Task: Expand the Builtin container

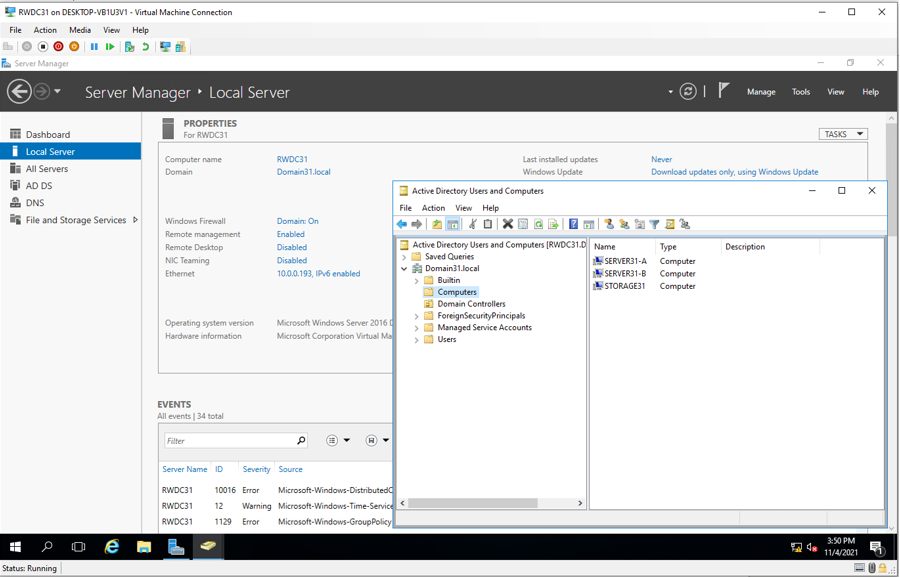Action: (x=417, y=280)
